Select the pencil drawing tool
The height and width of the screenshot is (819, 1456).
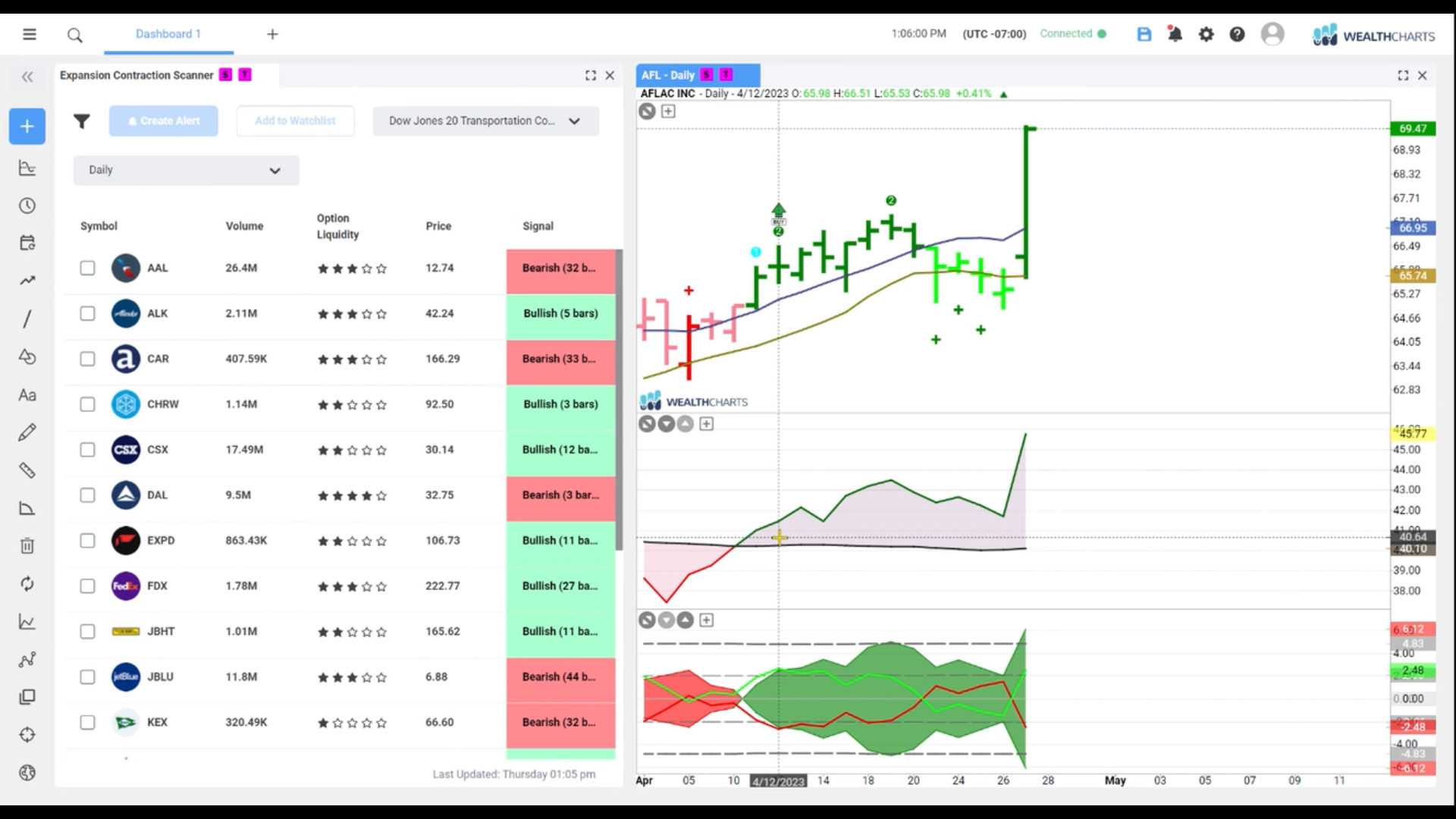pos(27,432)
